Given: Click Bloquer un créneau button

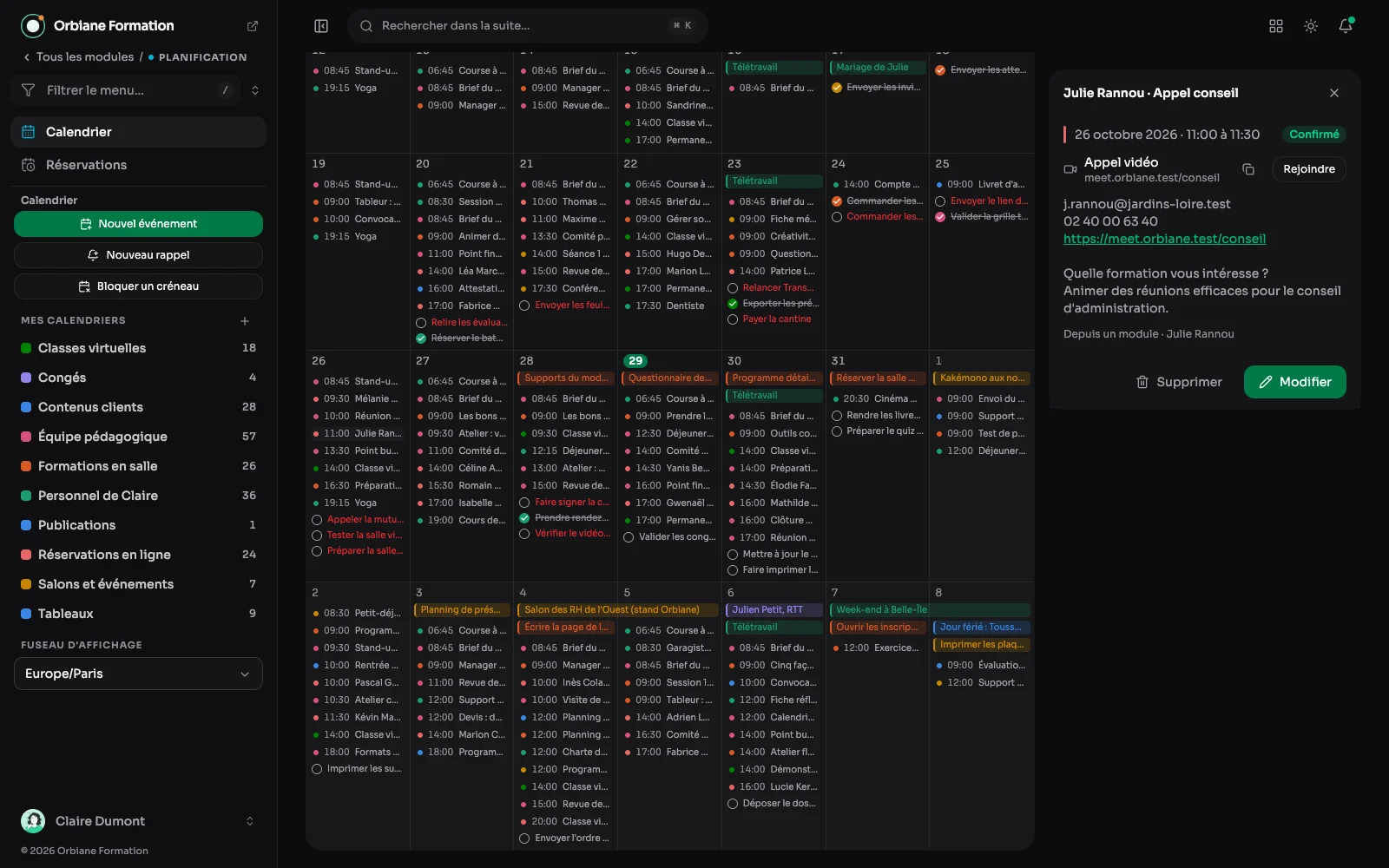Looking at the screenshot, I should [x=138, y=286].
